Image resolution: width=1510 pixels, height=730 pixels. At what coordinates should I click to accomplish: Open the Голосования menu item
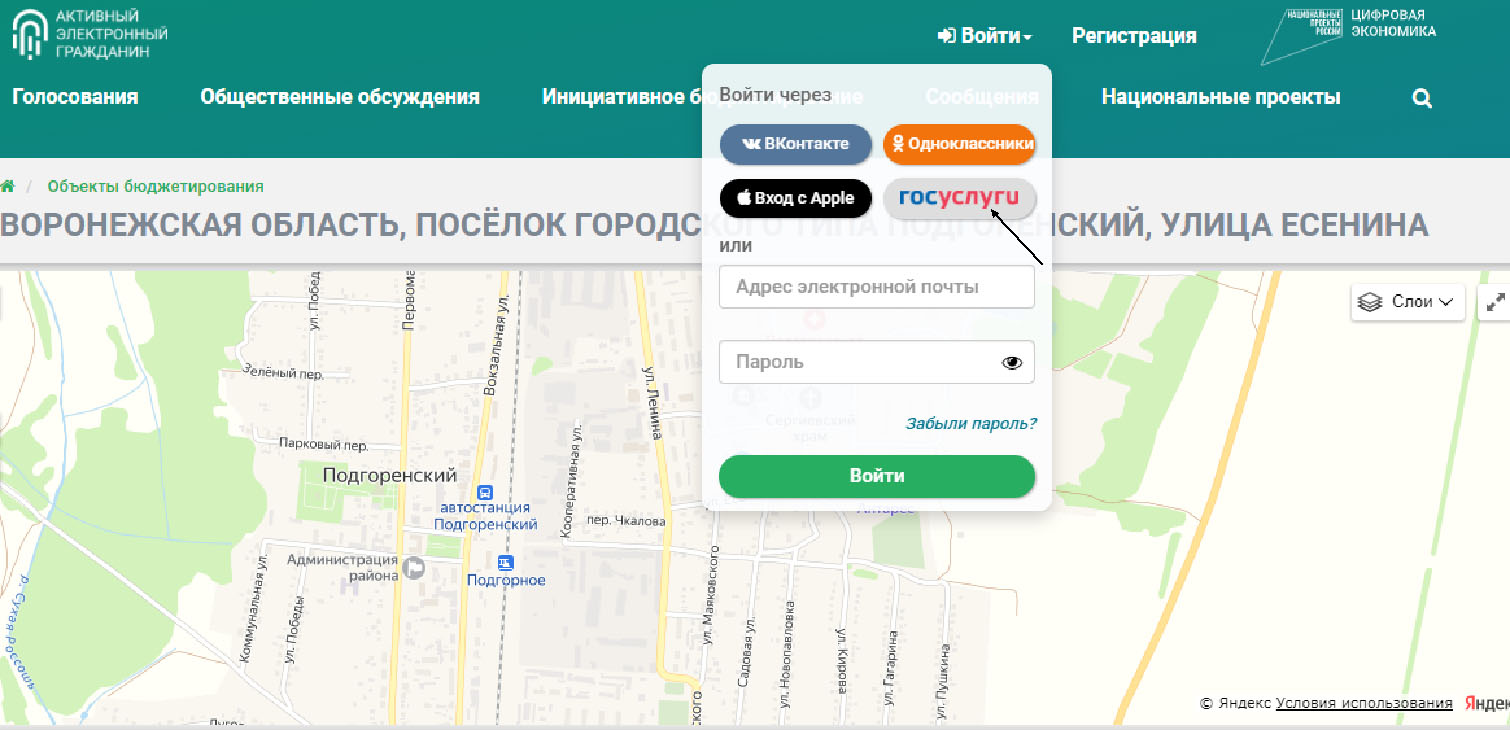coord(75,97)
